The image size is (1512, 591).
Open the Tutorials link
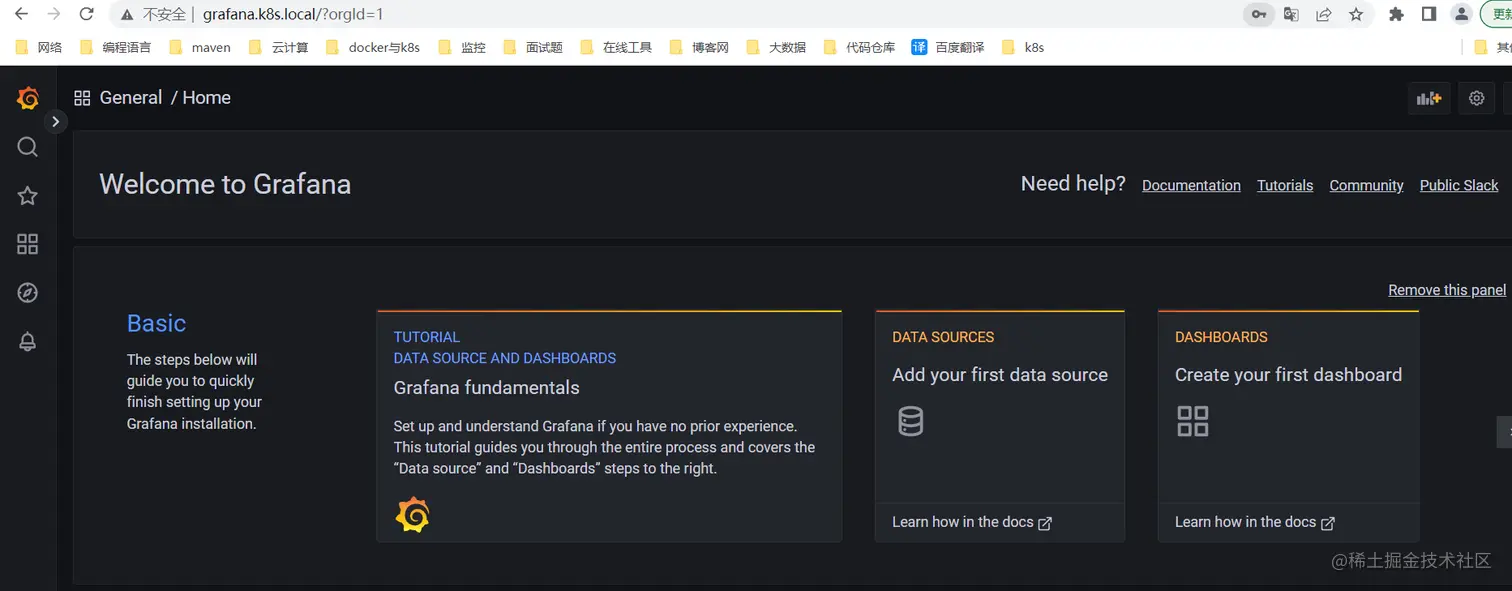pos(1285,185)
